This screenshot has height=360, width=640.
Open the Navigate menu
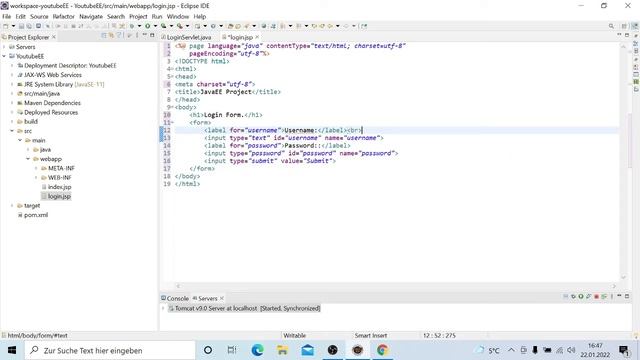(x=91, y=16)
